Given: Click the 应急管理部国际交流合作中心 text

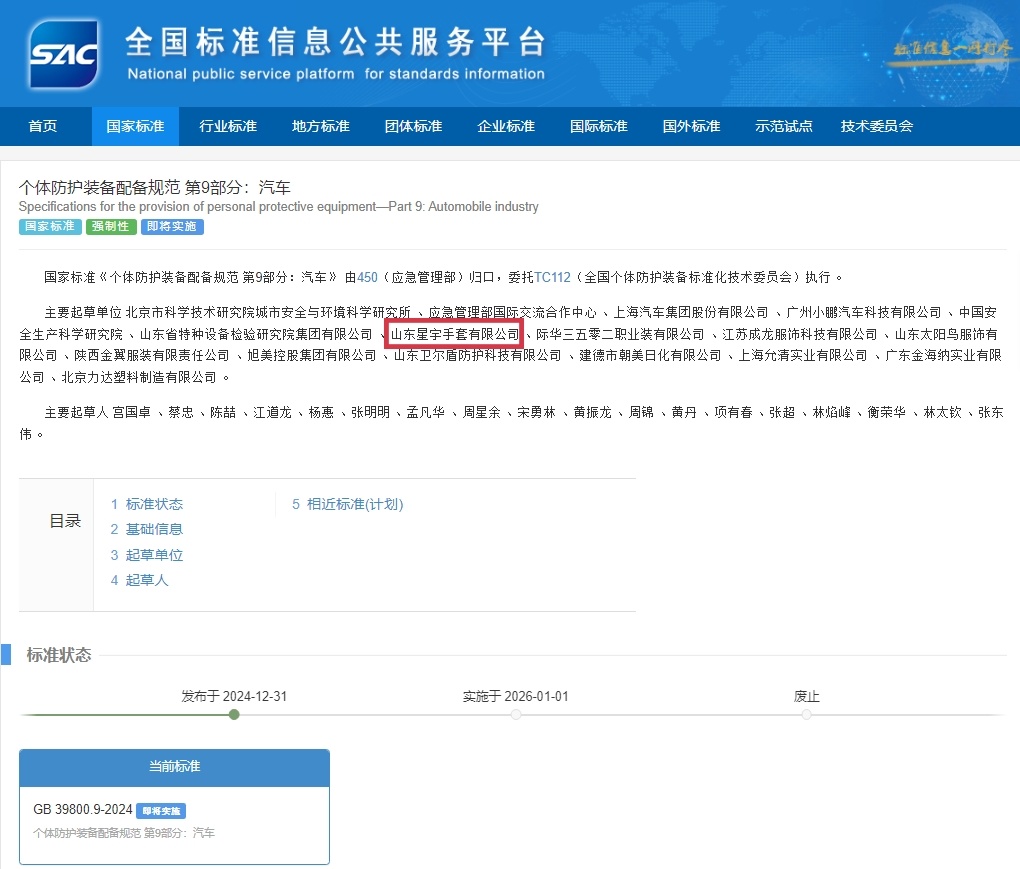Looking at the screenshot, I should (512, 313).
